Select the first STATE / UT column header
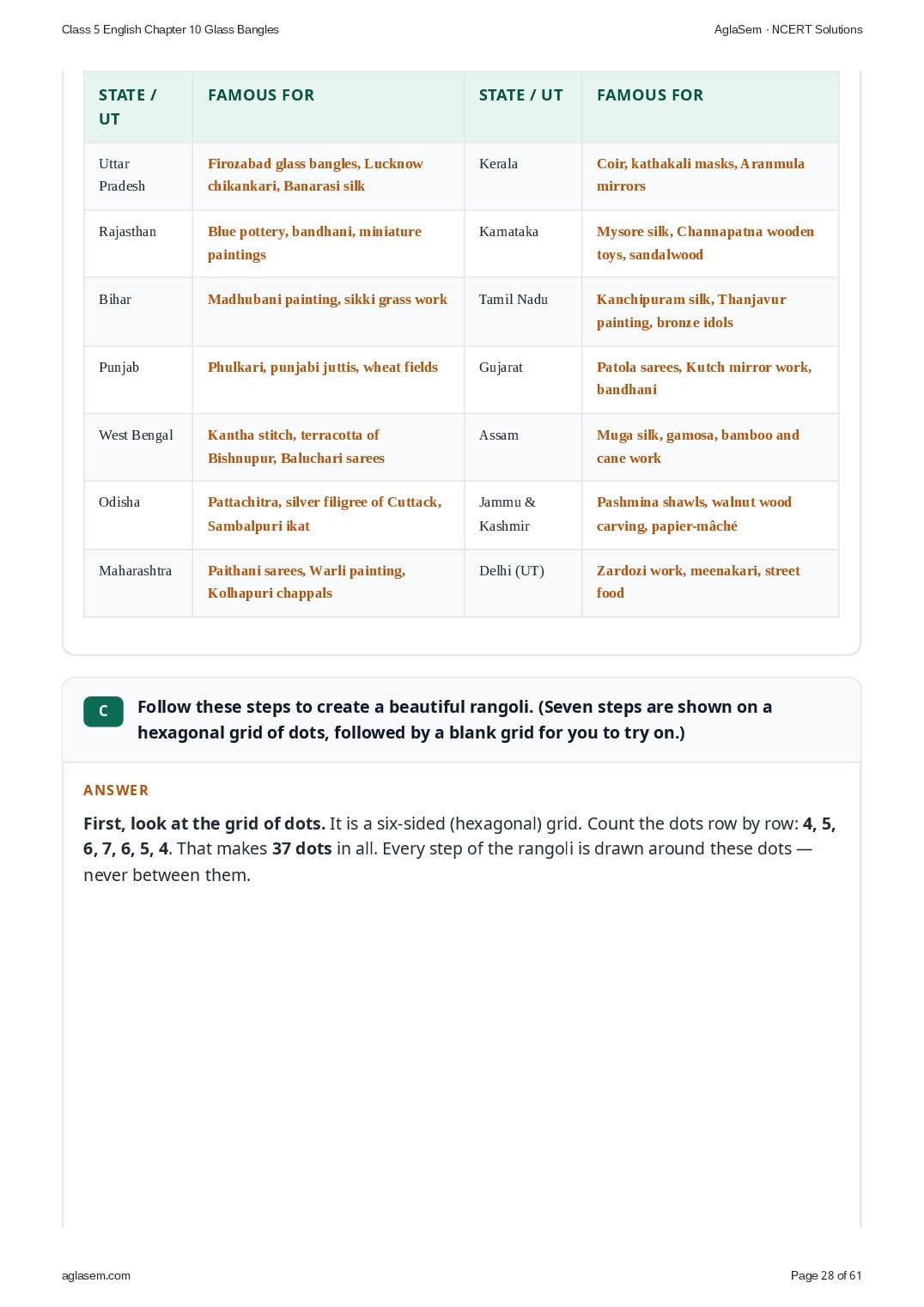This screenshot has width=924, height=1307. click(x=138, y=106)
